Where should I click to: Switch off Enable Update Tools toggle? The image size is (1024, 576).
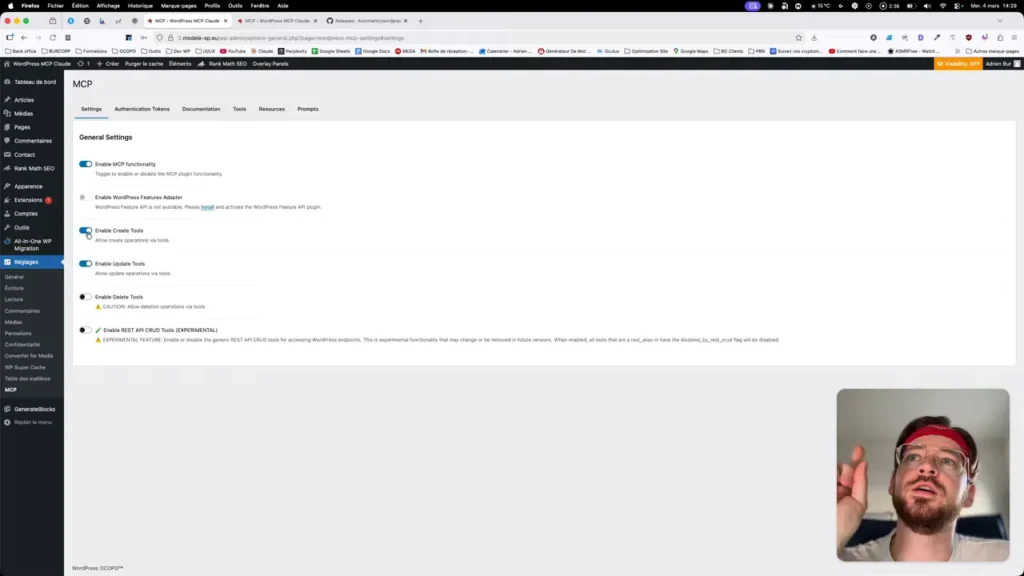coord(86,264)
